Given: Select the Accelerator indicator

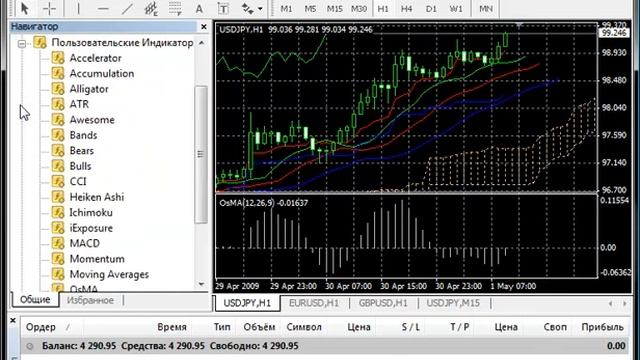Looking at the screenshot, I should click(x=96, y=58).
